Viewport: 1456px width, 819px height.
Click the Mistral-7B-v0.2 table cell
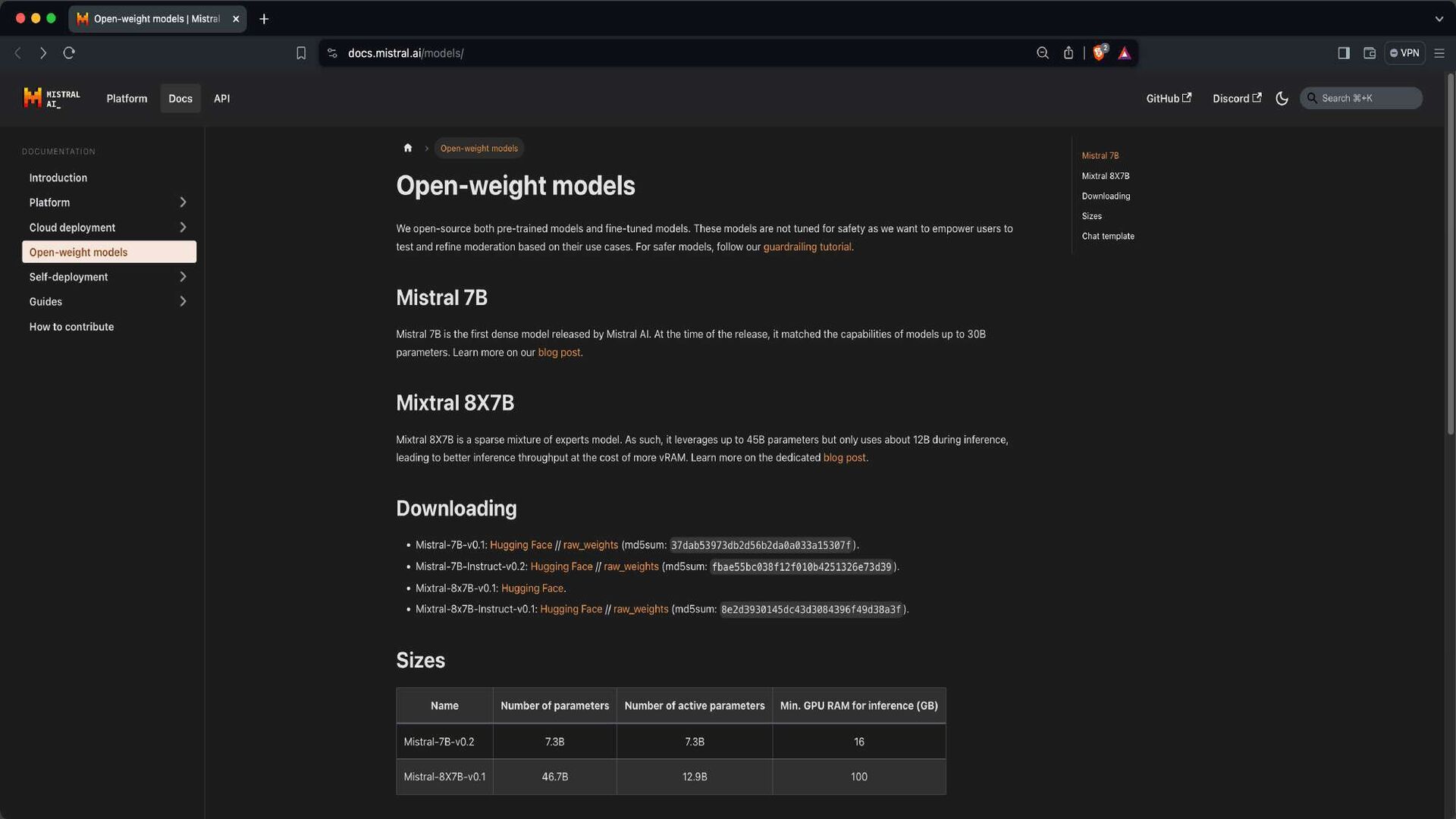tap(444, 742)
